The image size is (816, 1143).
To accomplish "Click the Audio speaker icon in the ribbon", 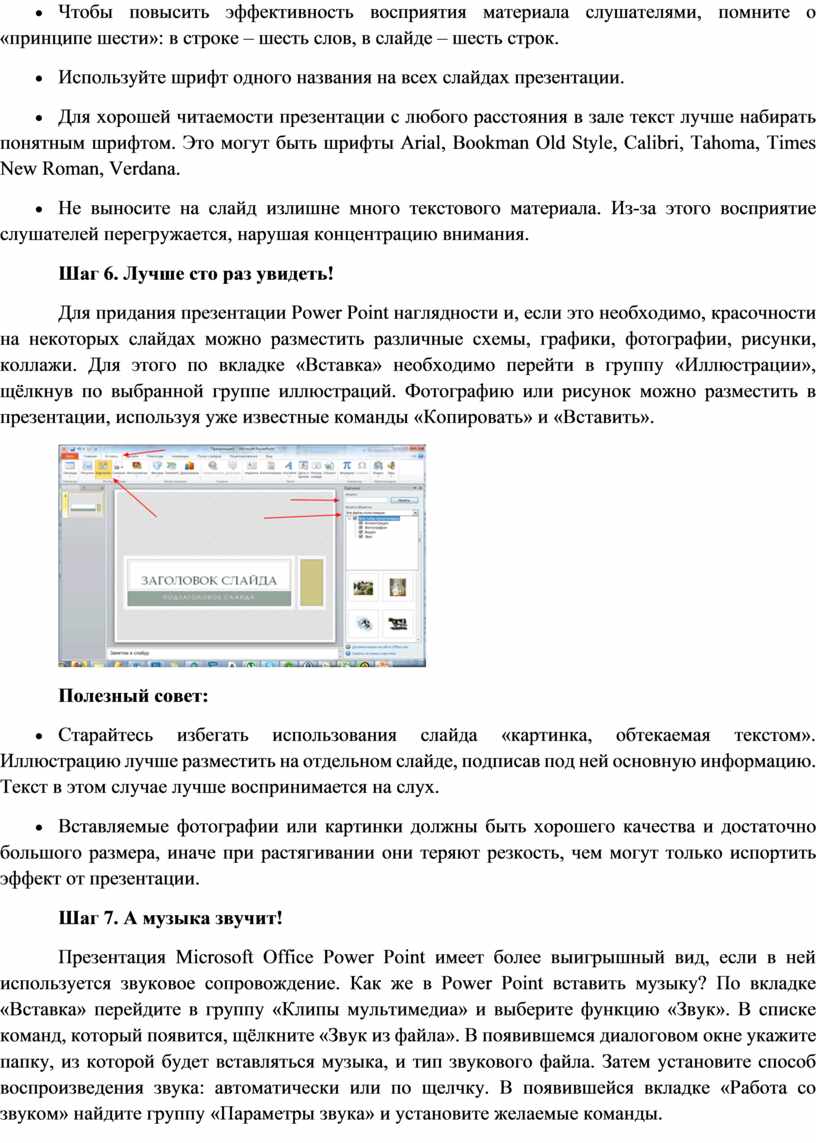I will [391, 466].
